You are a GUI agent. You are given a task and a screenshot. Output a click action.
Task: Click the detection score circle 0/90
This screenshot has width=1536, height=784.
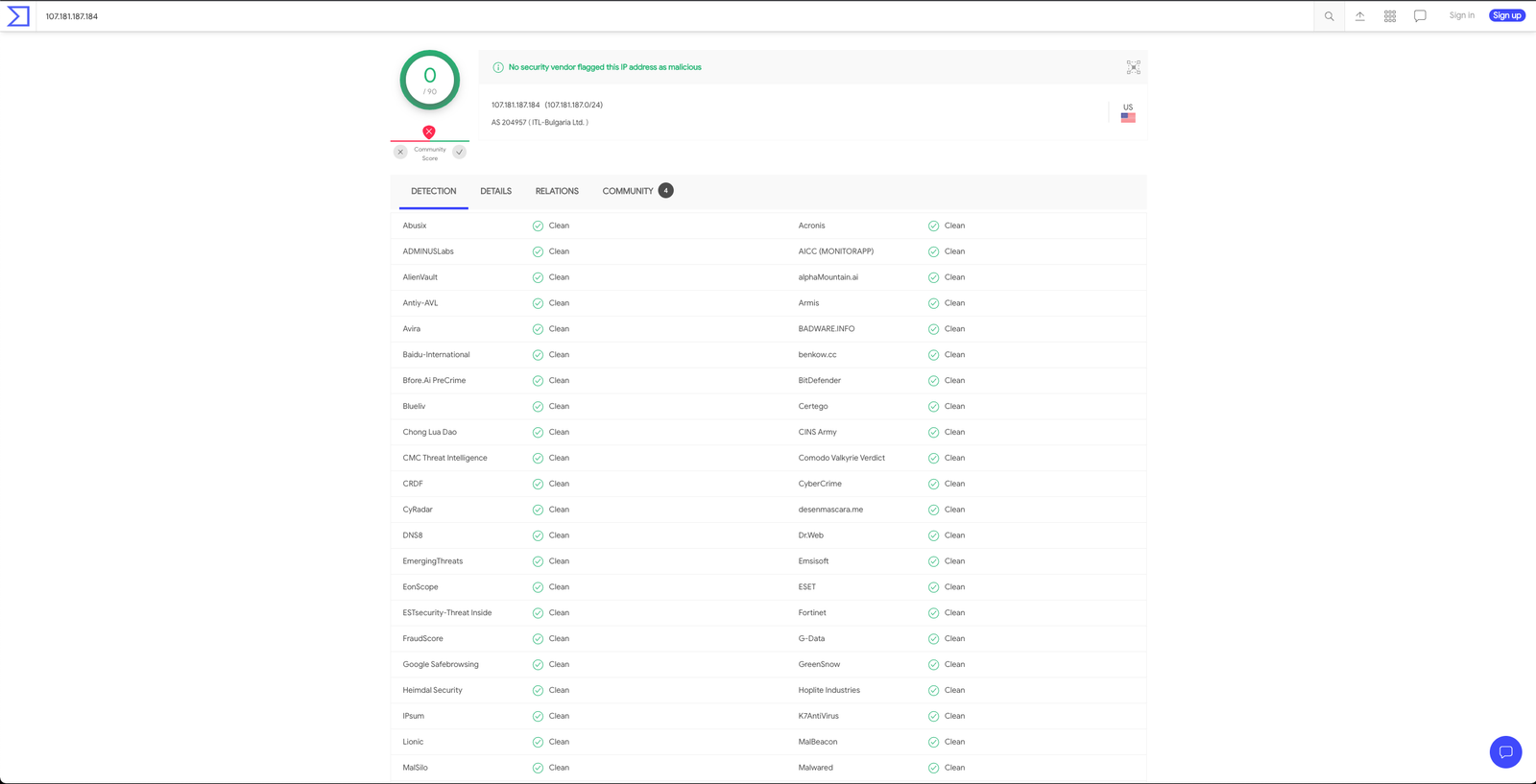[429, 80]
